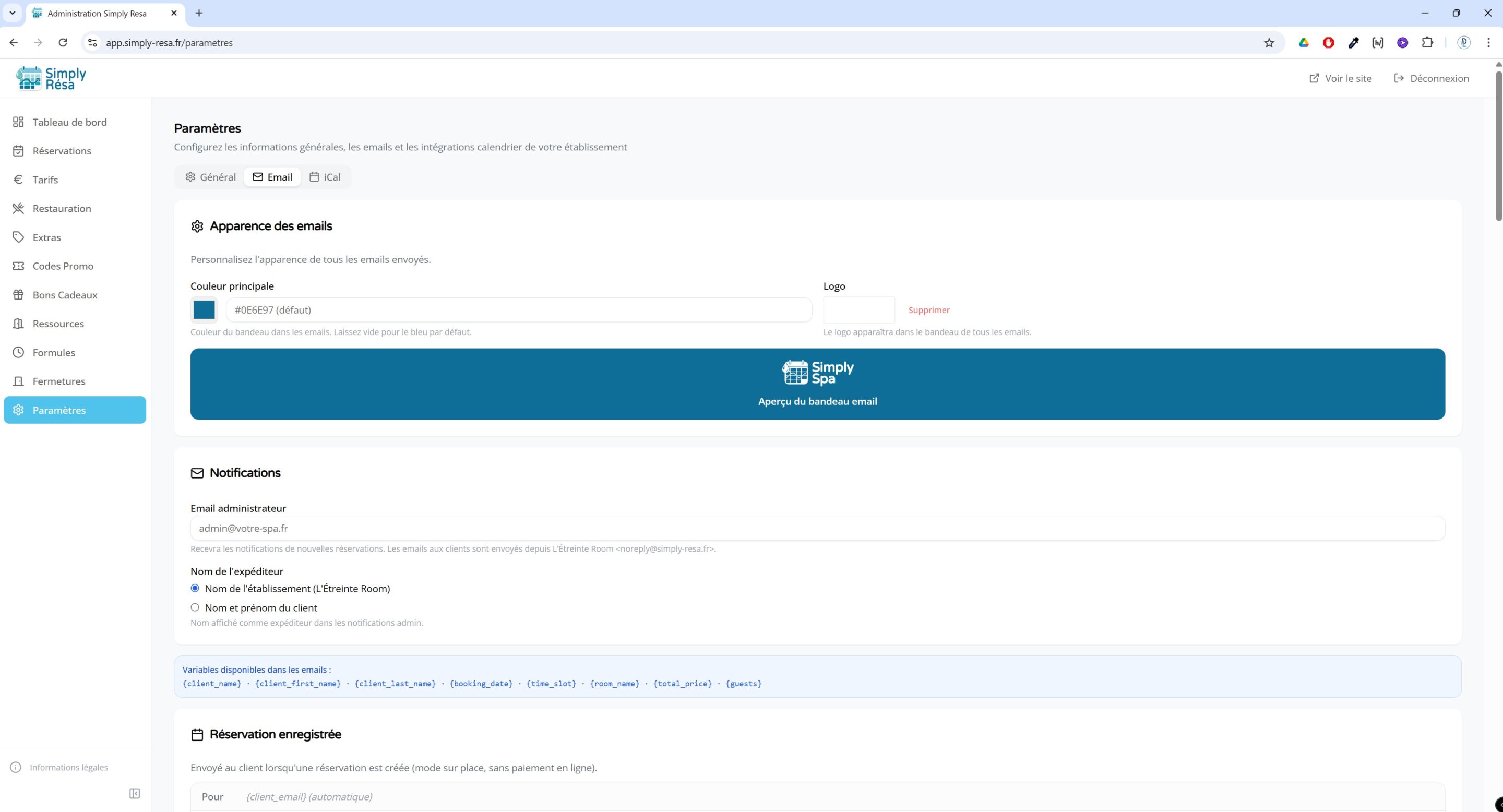Open Tarifs via the euro icon
Viewport: 1503px width, 812px height.
[x=18, y=179]
